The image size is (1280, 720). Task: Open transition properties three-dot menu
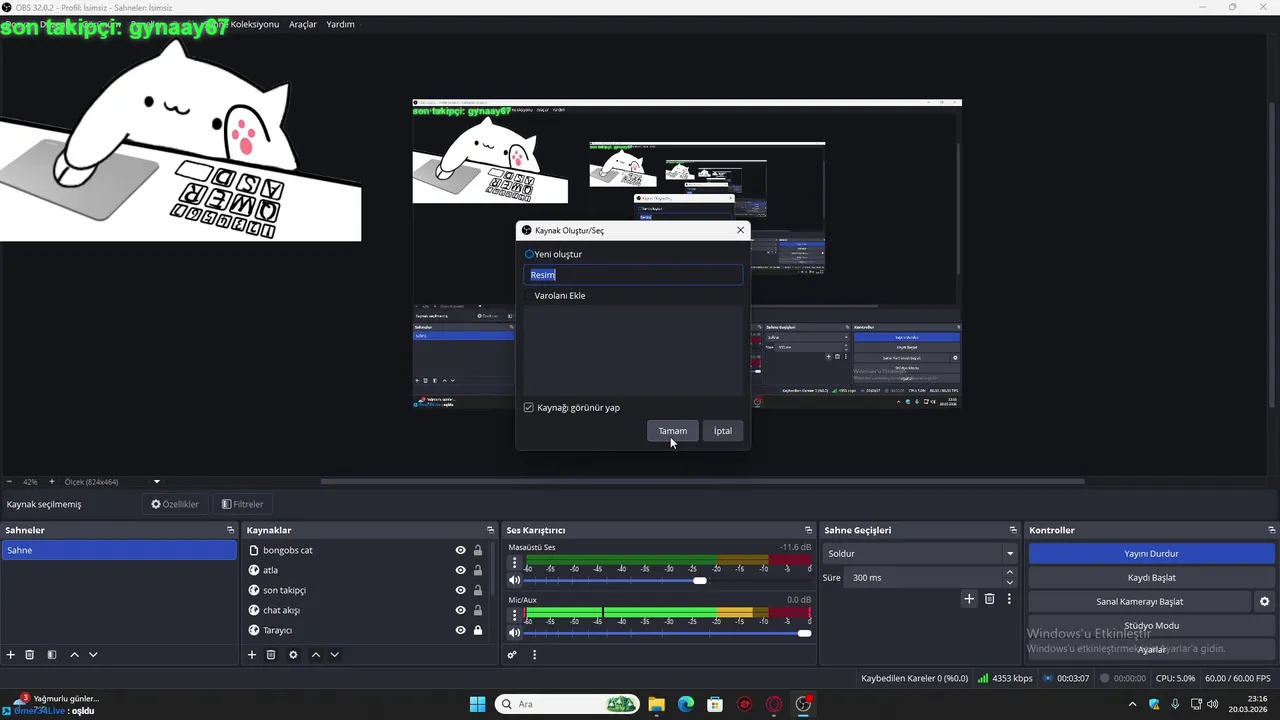pyautogui.click(x=1009, y=599)
